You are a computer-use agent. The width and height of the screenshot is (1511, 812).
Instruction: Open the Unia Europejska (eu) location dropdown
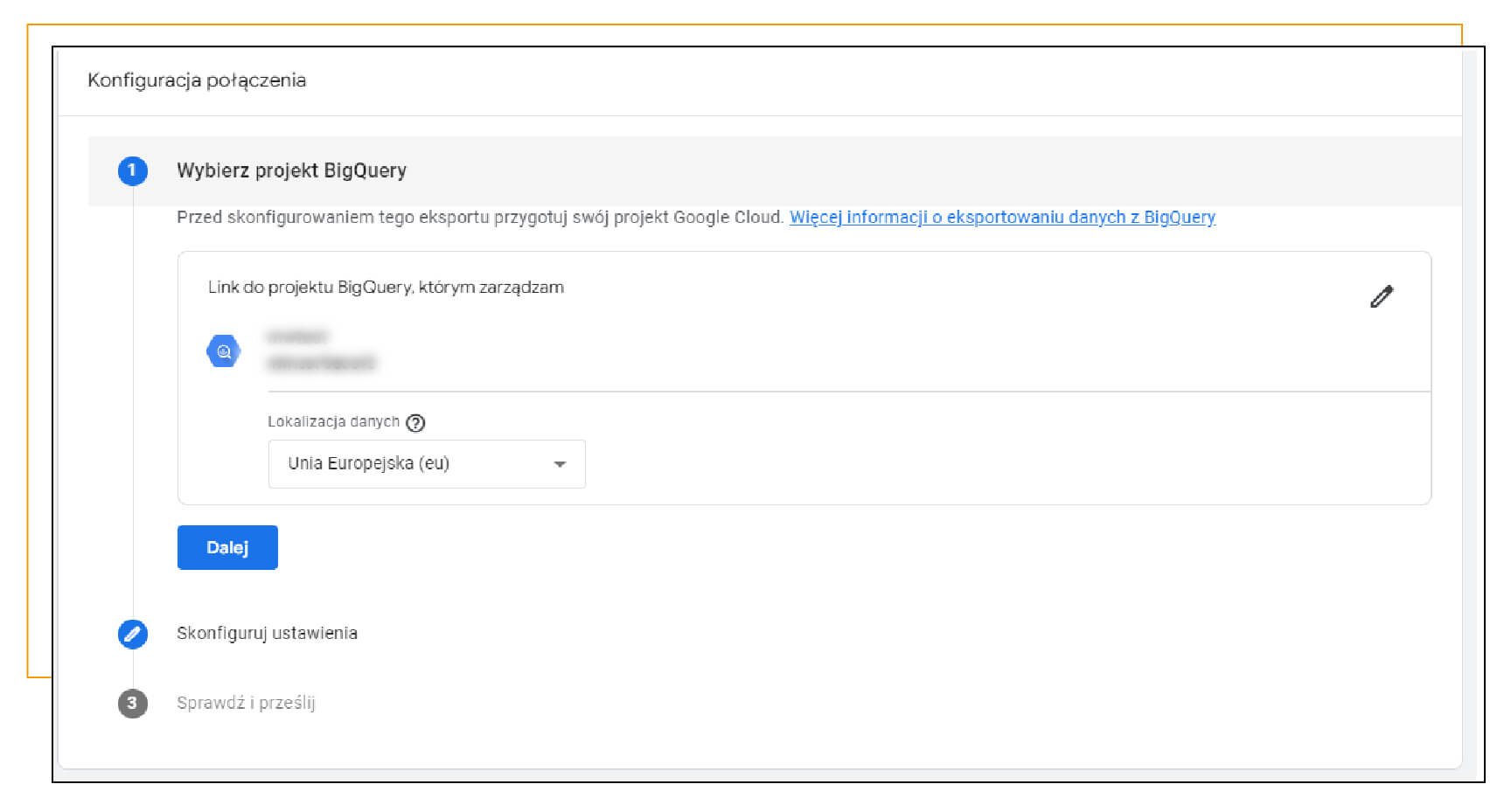427,464
